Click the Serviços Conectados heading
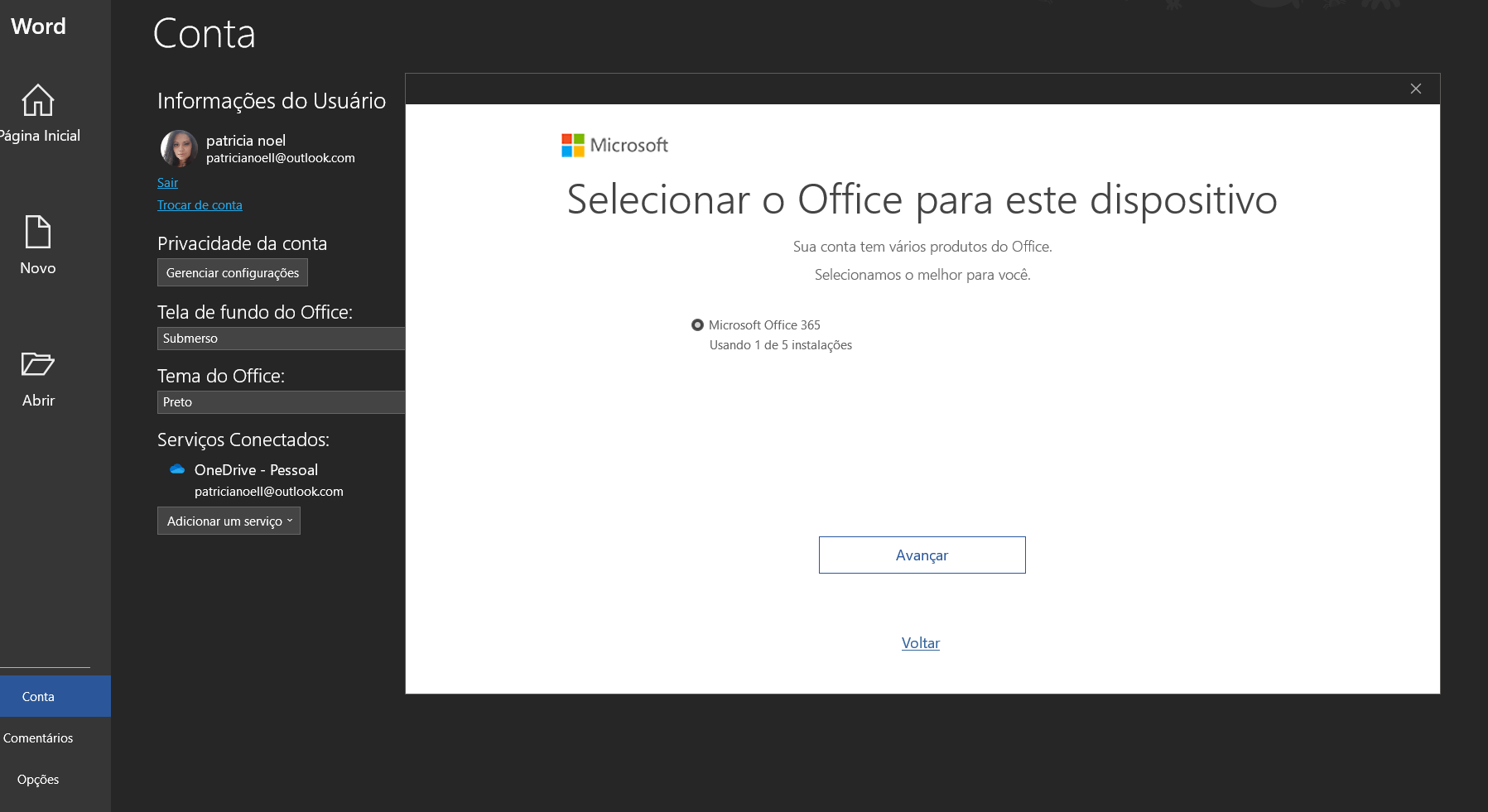This screenshot has height=812, width=1488. click(x=243, y=440)
